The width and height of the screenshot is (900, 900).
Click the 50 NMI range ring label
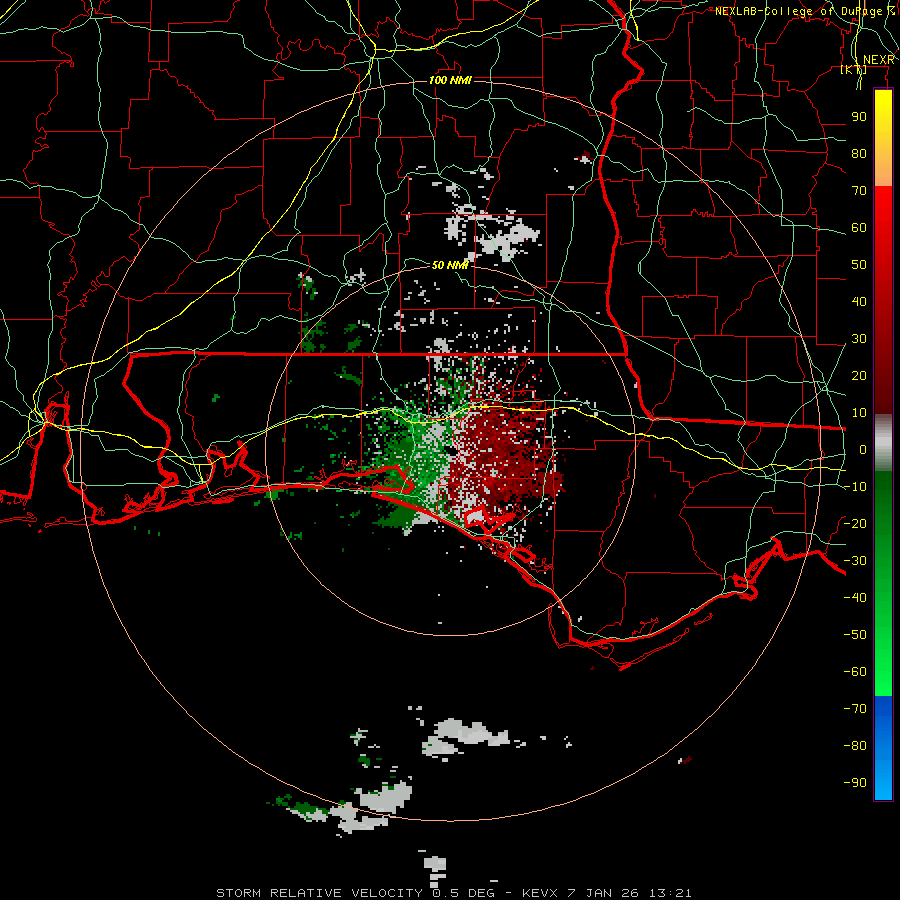(451, 265)
